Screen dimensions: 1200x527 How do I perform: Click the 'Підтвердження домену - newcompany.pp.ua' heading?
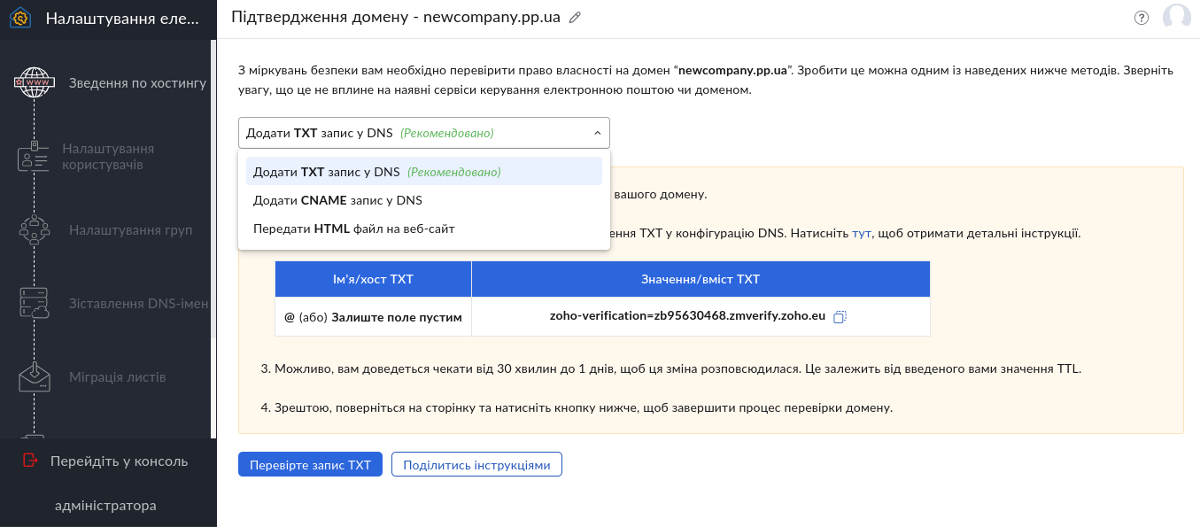[395, 17]
